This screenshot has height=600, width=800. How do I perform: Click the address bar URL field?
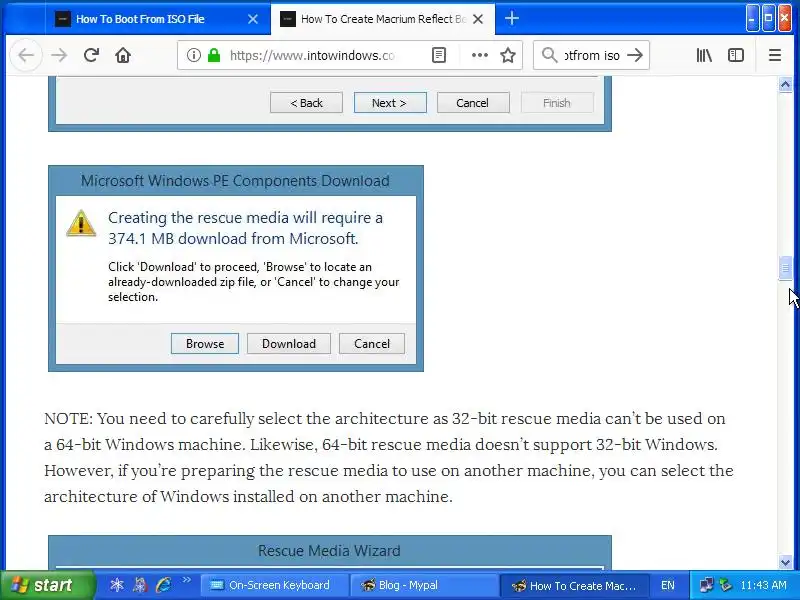(311, 55)
